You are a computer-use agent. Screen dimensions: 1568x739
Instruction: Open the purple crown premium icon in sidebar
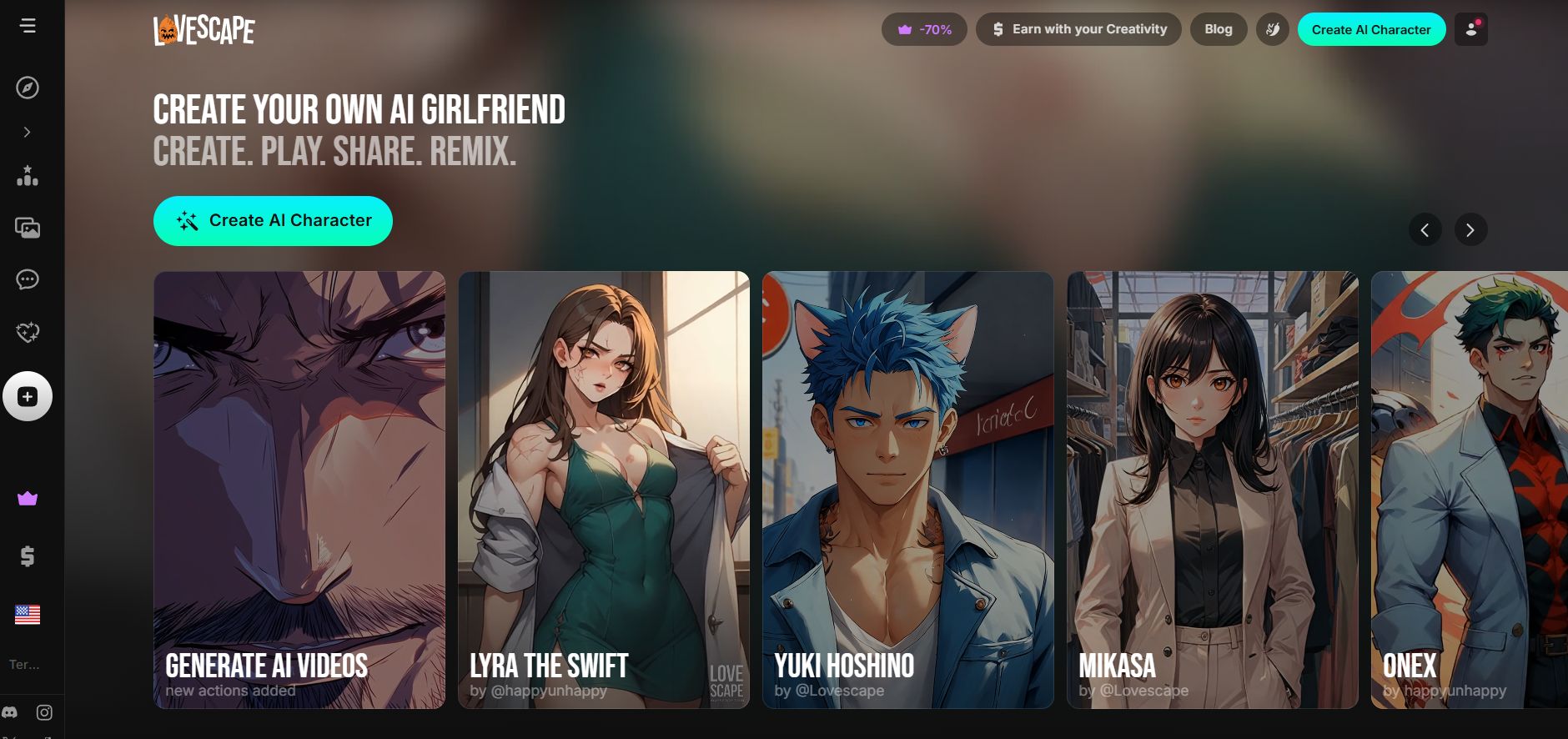pos(28,499)
